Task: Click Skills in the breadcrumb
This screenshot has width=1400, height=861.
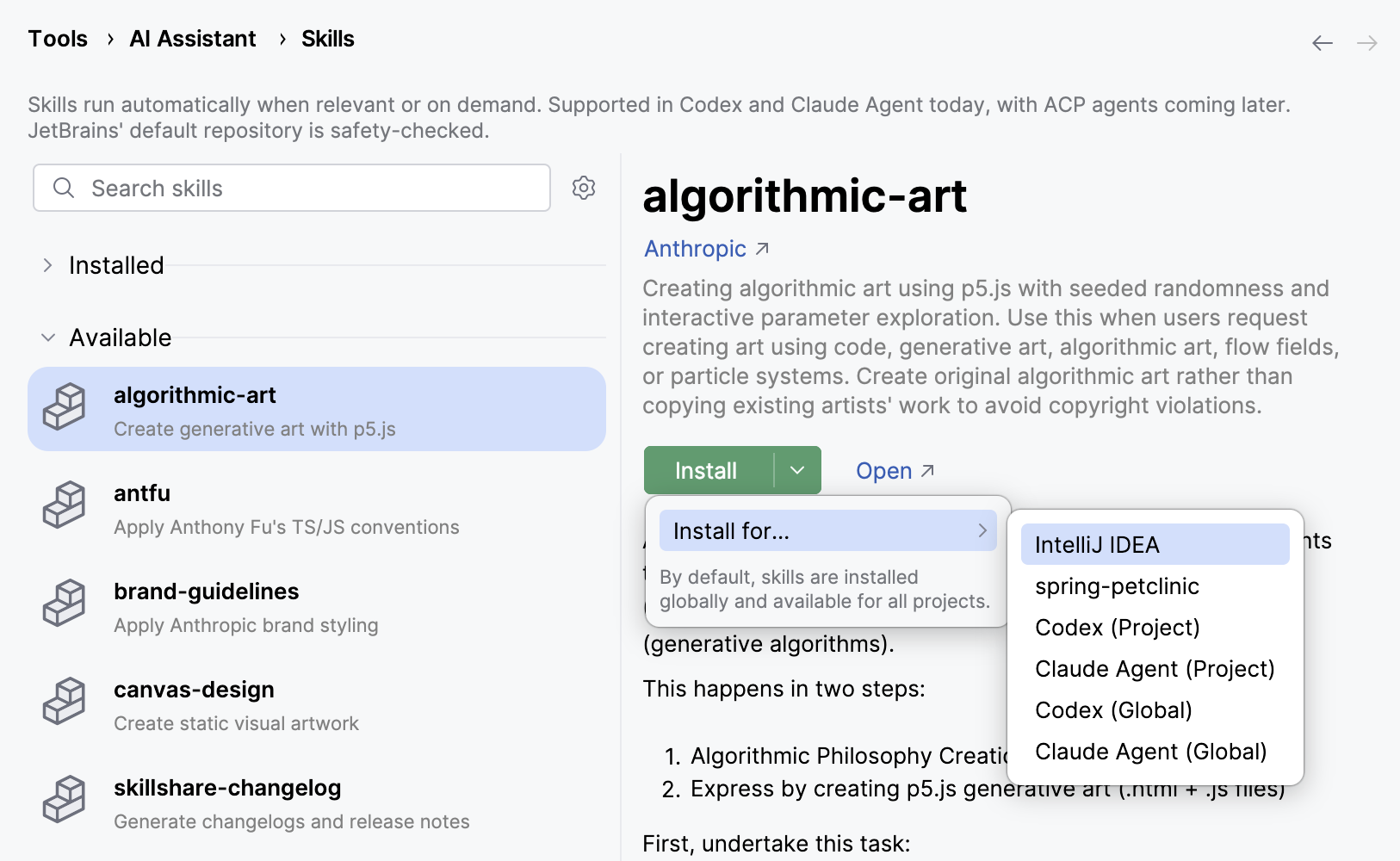Action: pos(328,39)
